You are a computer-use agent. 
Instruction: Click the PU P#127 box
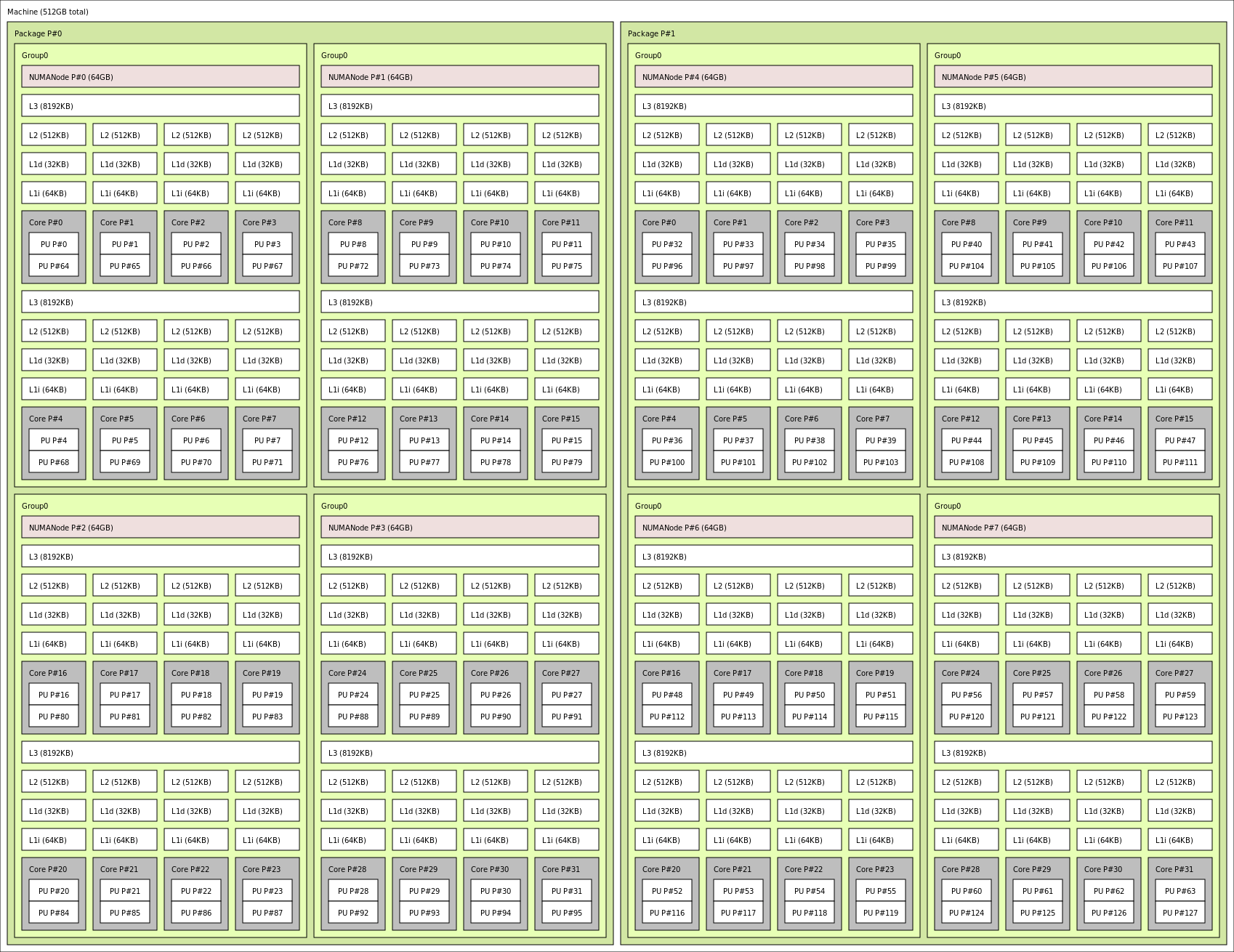(x=1179, y=913)
